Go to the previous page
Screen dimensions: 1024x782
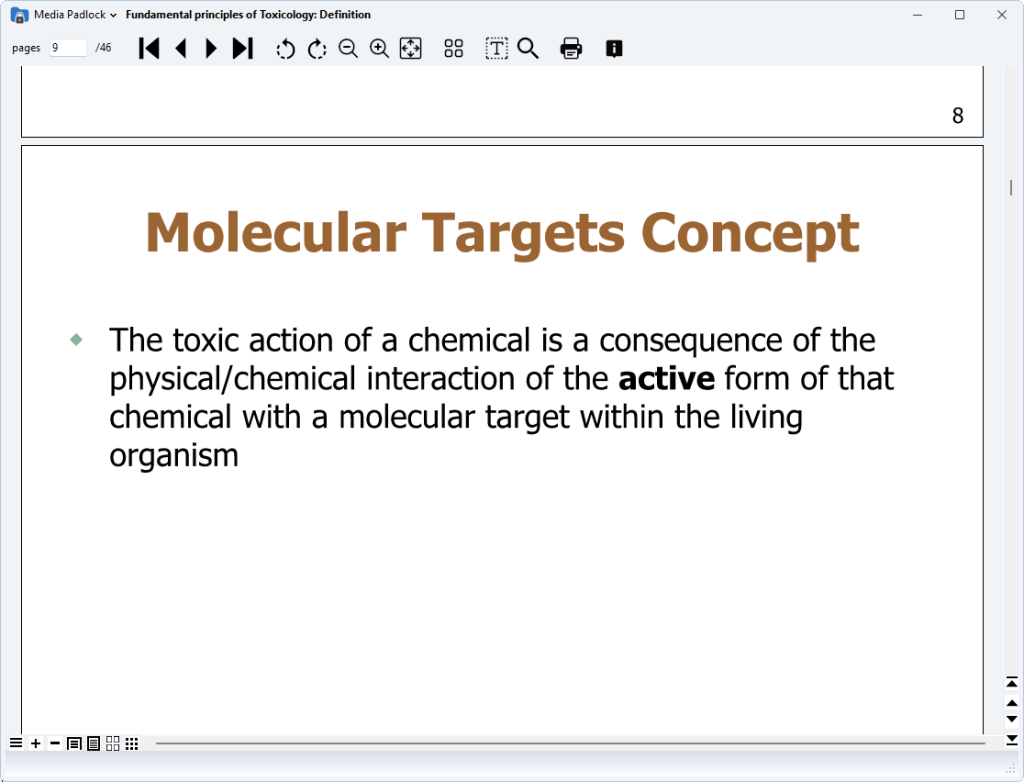click(181, 48)
